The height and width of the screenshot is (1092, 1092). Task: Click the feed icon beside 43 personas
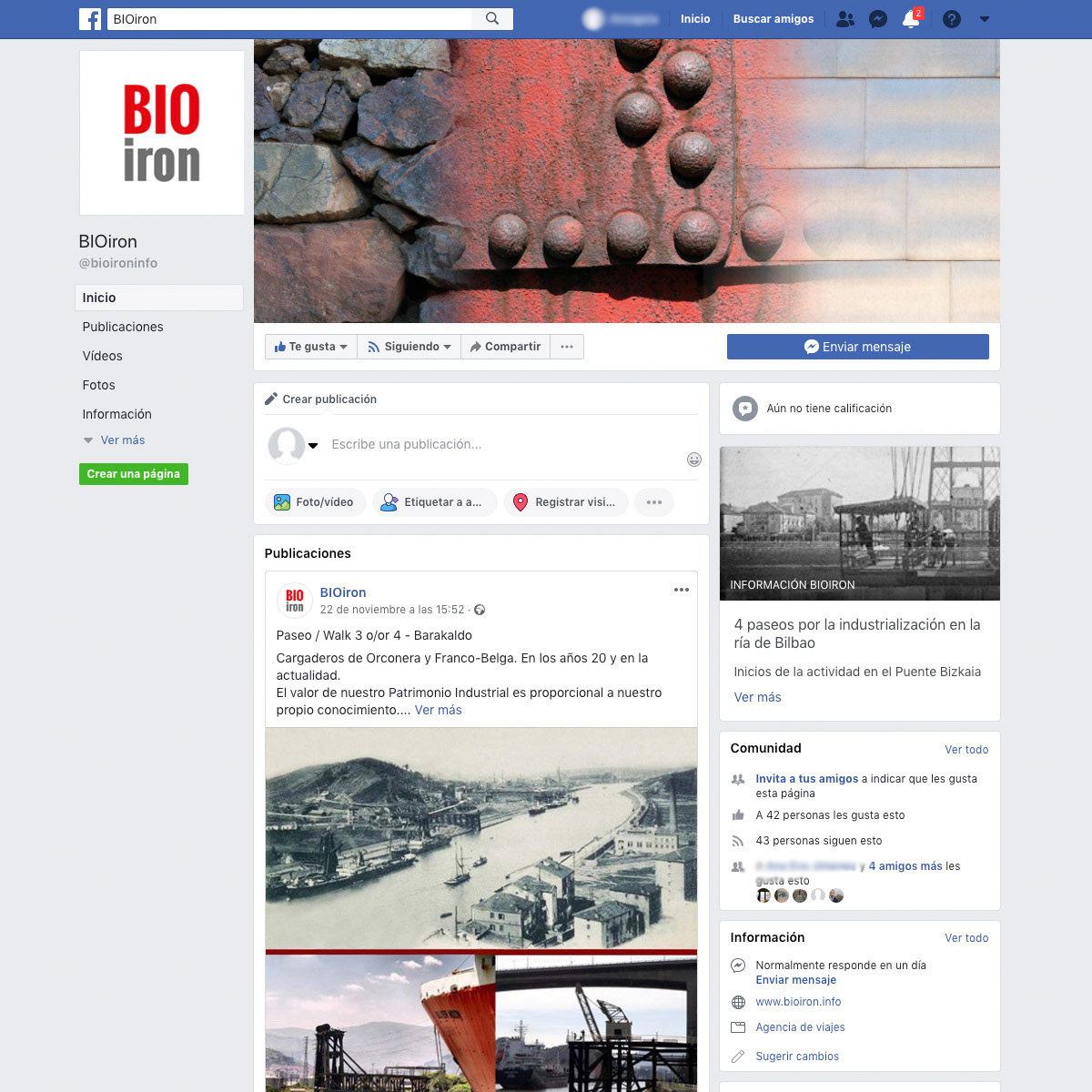click(738, 841)
